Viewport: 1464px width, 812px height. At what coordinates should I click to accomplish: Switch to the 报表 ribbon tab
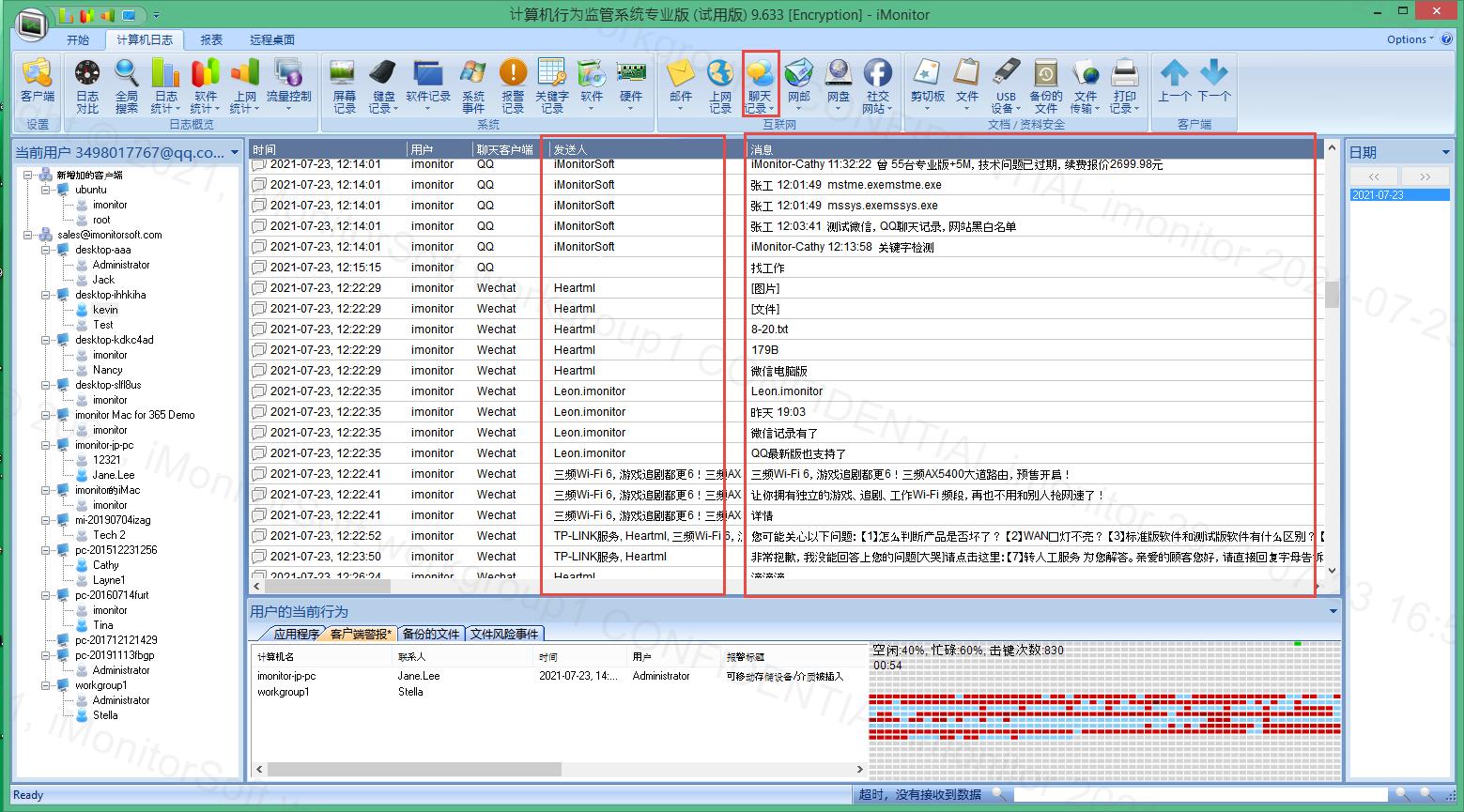211,39
